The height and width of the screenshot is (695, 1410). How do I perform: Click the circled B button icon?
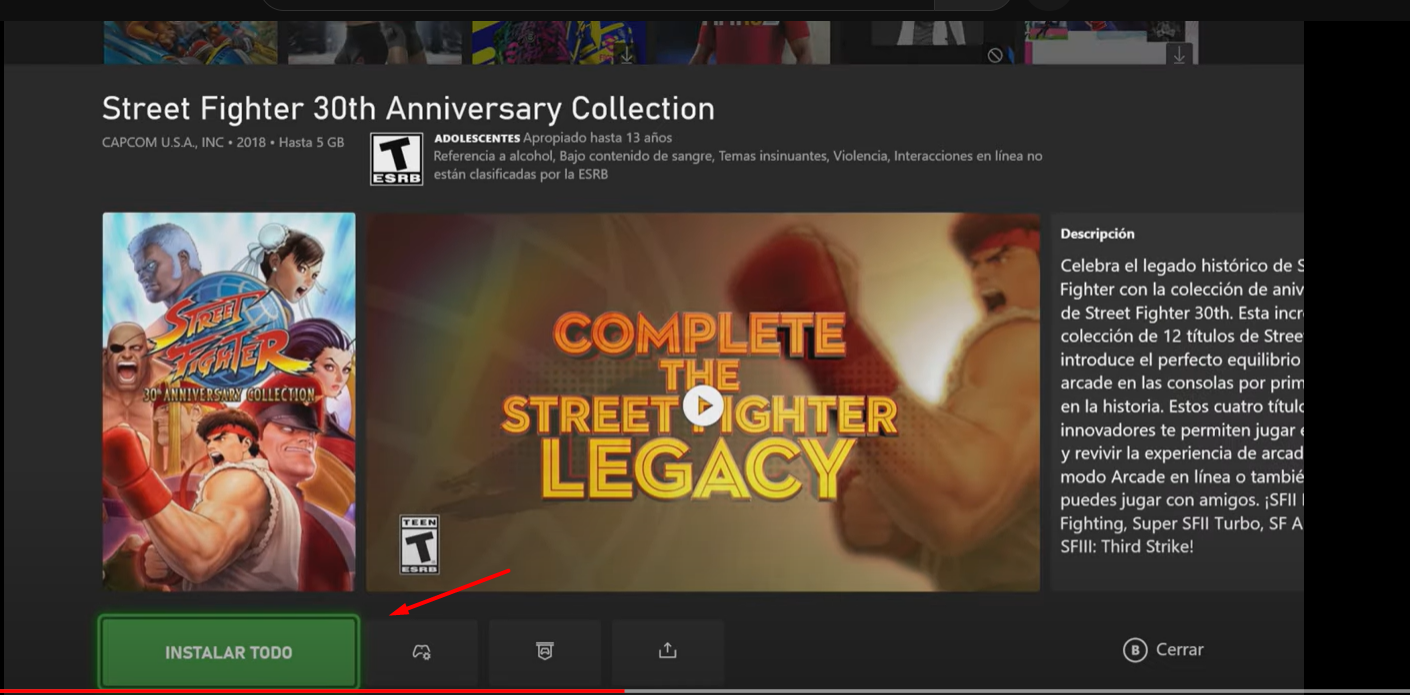pyautogui.click(x=1134, y=650)
